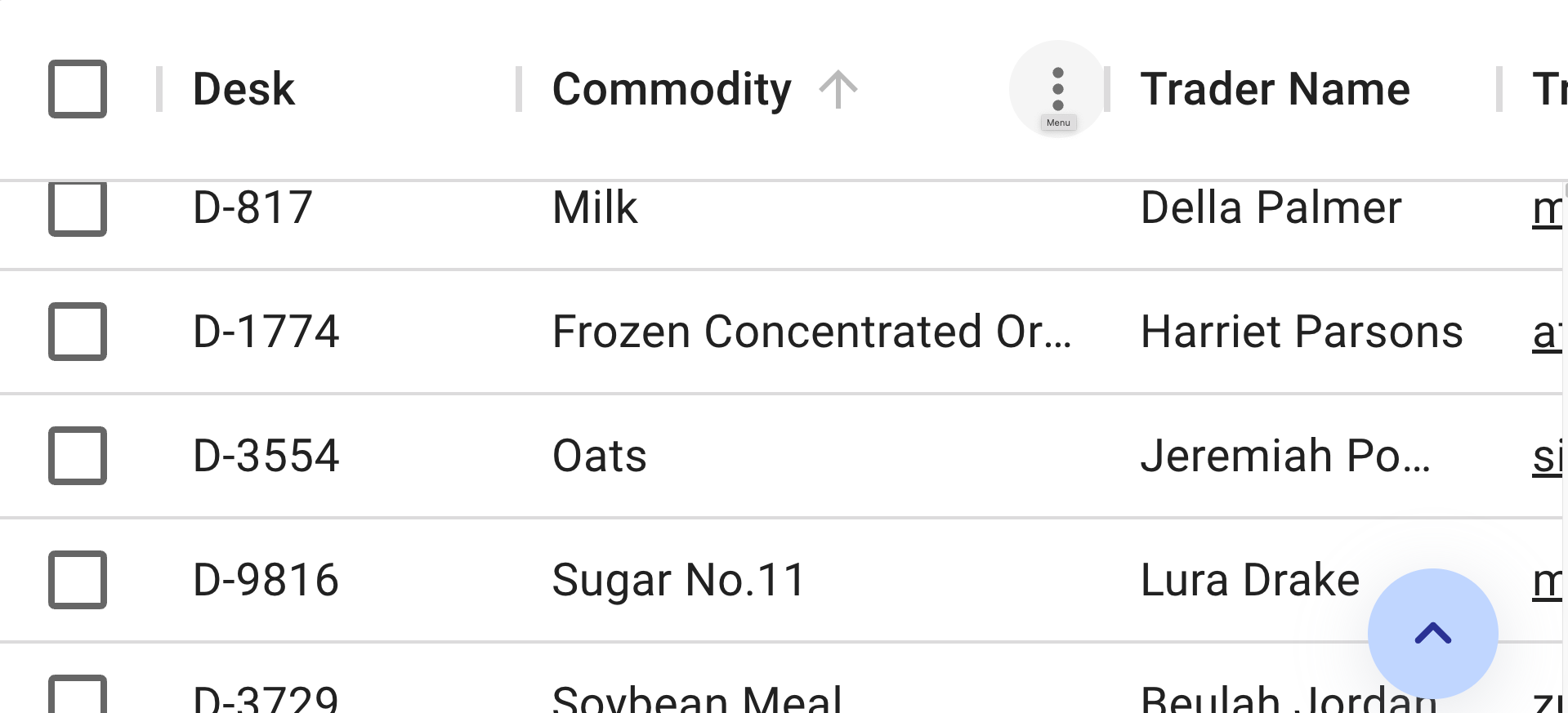Click the underlined link next to Lura Drake
The width and height of the screenshot is (1568, 713).
click(1550, 580)
